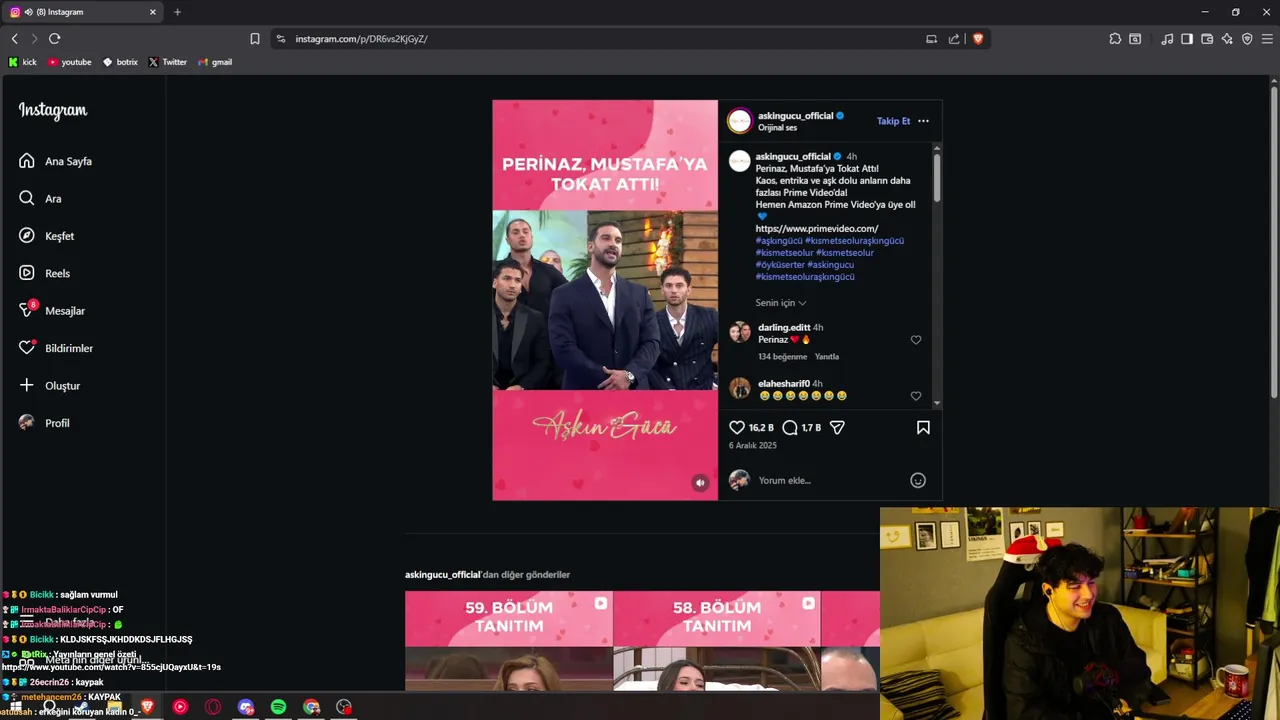Reply to darling.editt with Yanıtla
Image resolution: width=1280 pixels, height=720 pixels.
(x=827, y=357)
